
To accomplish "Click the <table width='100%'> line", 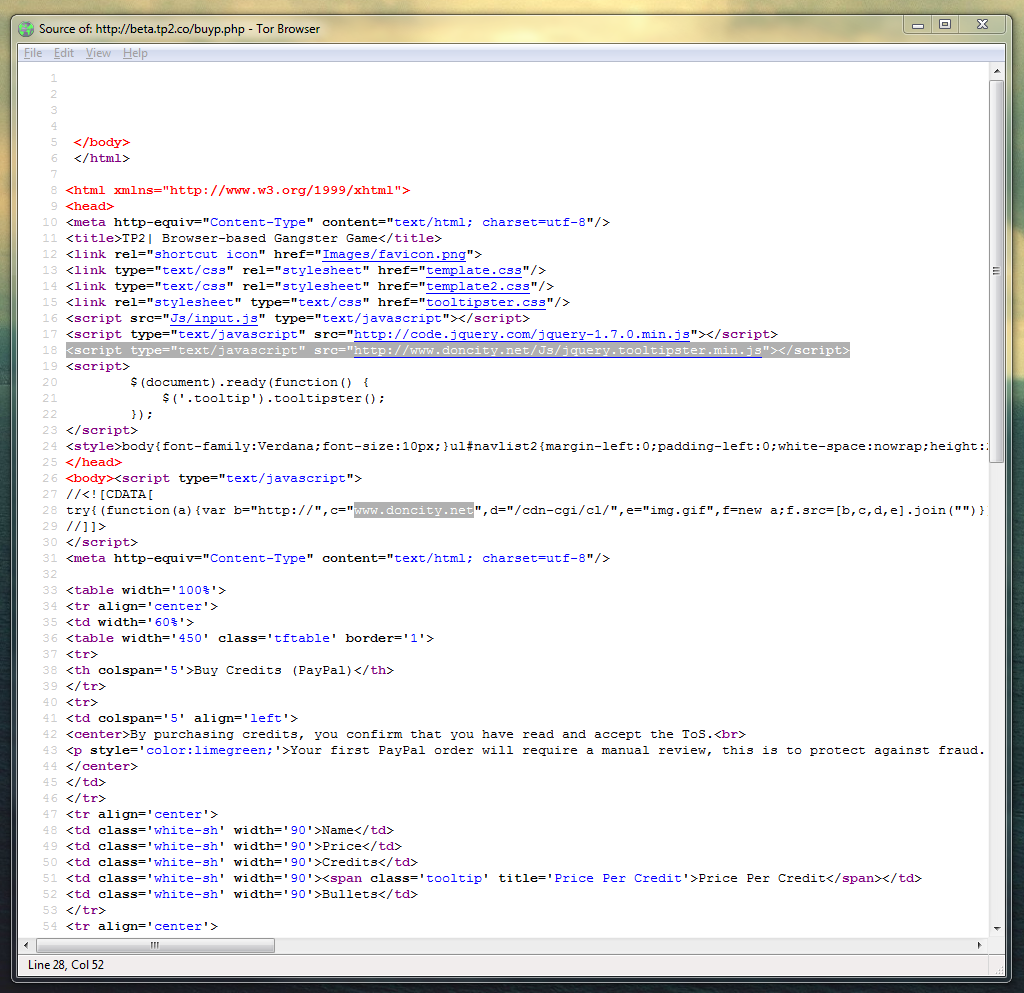I will tap(146, 590).
